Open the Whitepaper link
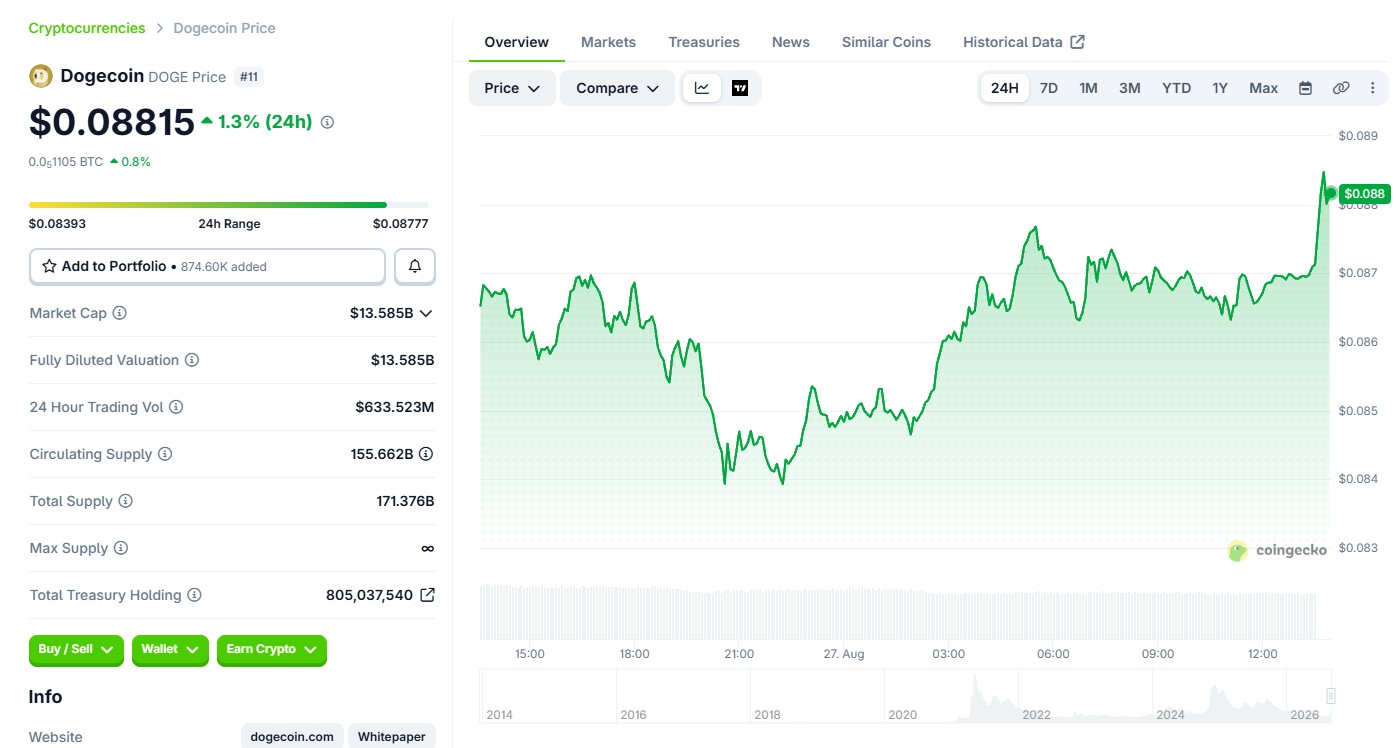 (392, 737)
